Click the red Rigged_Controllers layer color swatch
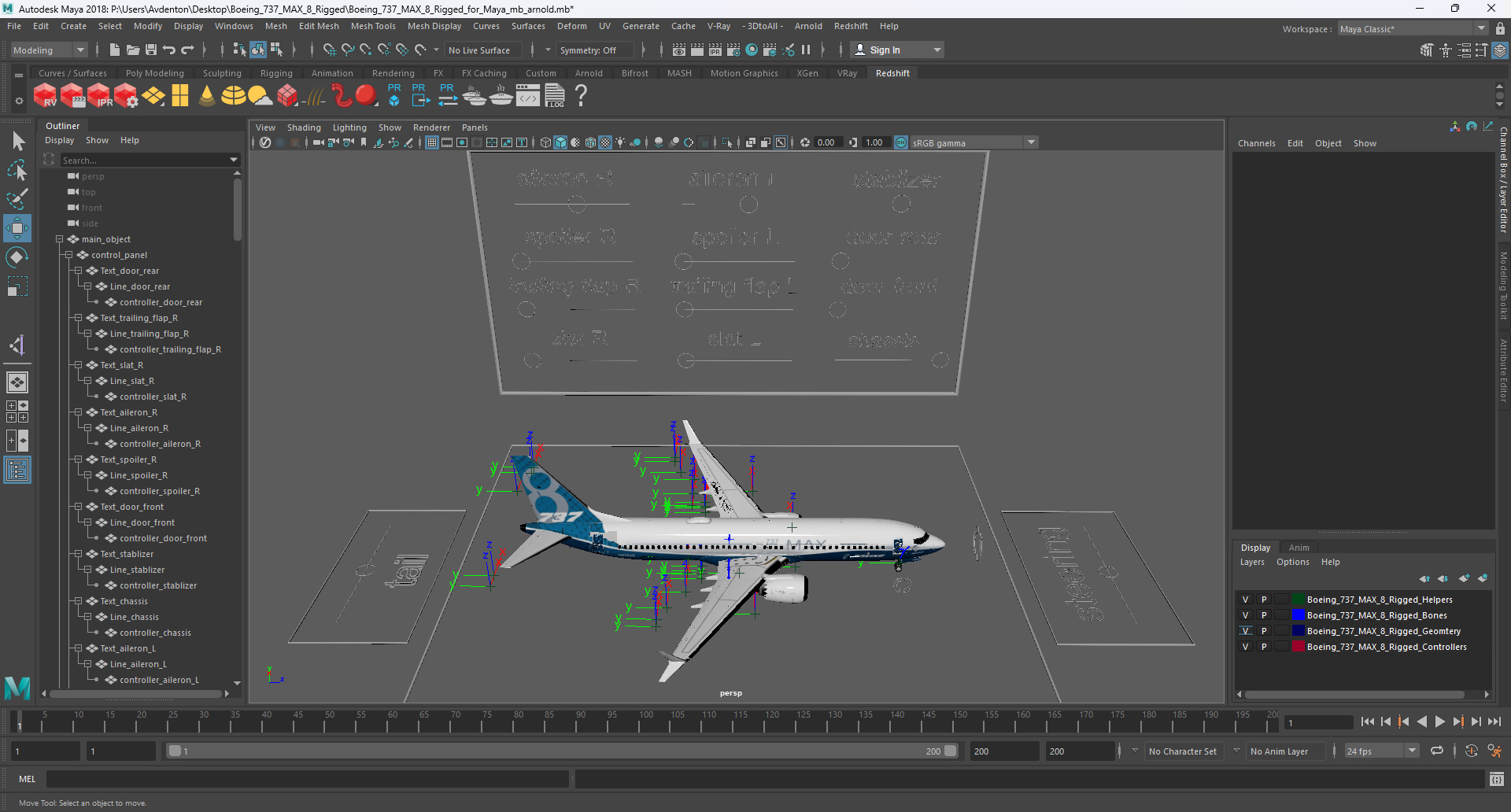 (x=1299, y=647)
